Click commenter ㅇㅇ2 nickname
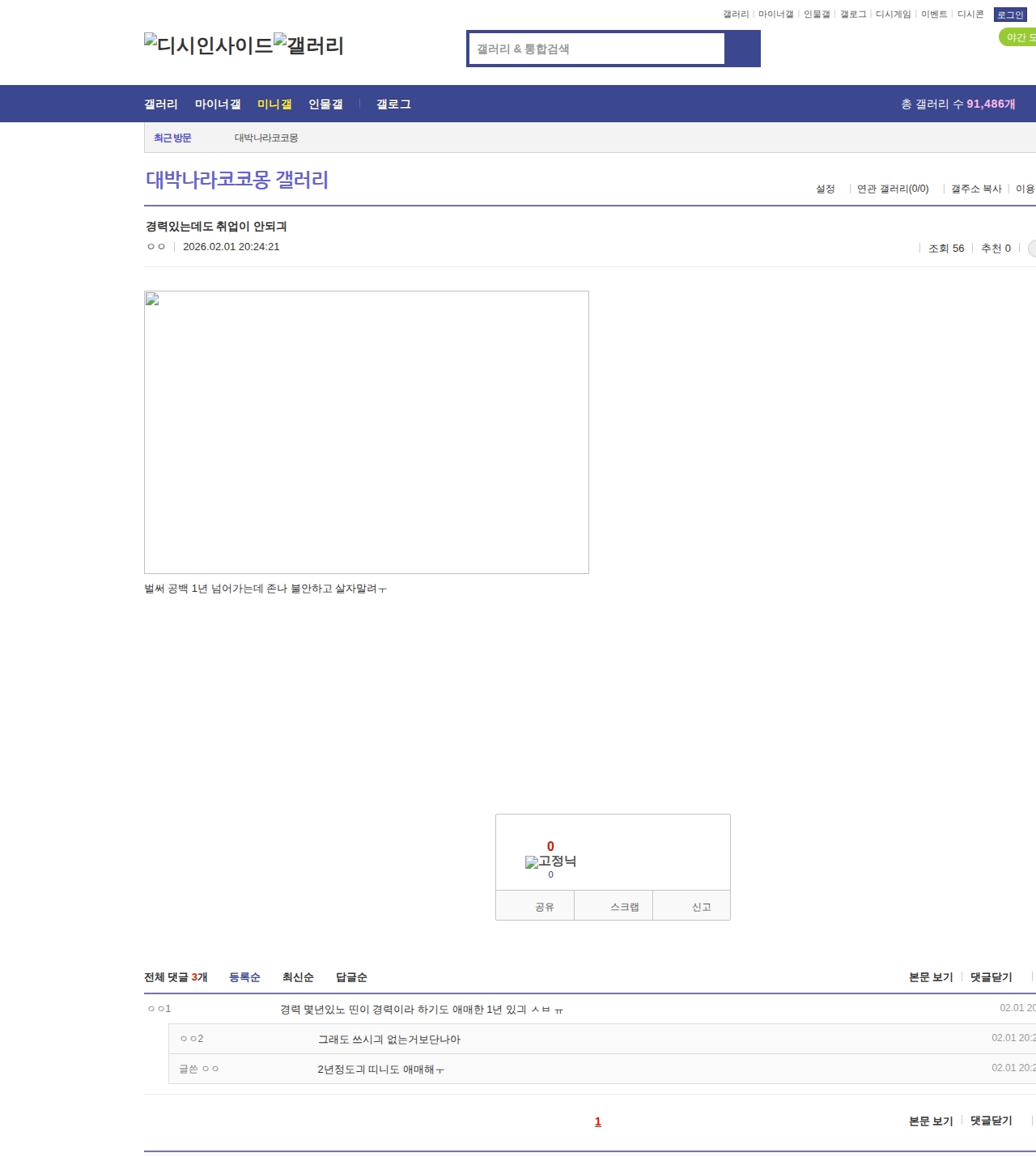1036x1157 pixels. tap(192, 1039)
